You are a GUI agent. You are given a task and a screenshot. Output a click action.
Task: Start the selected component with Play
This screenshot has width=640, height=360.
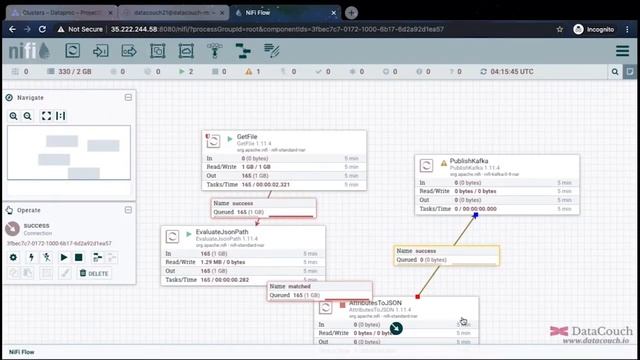pyautogui.click(x=64, y=257)
